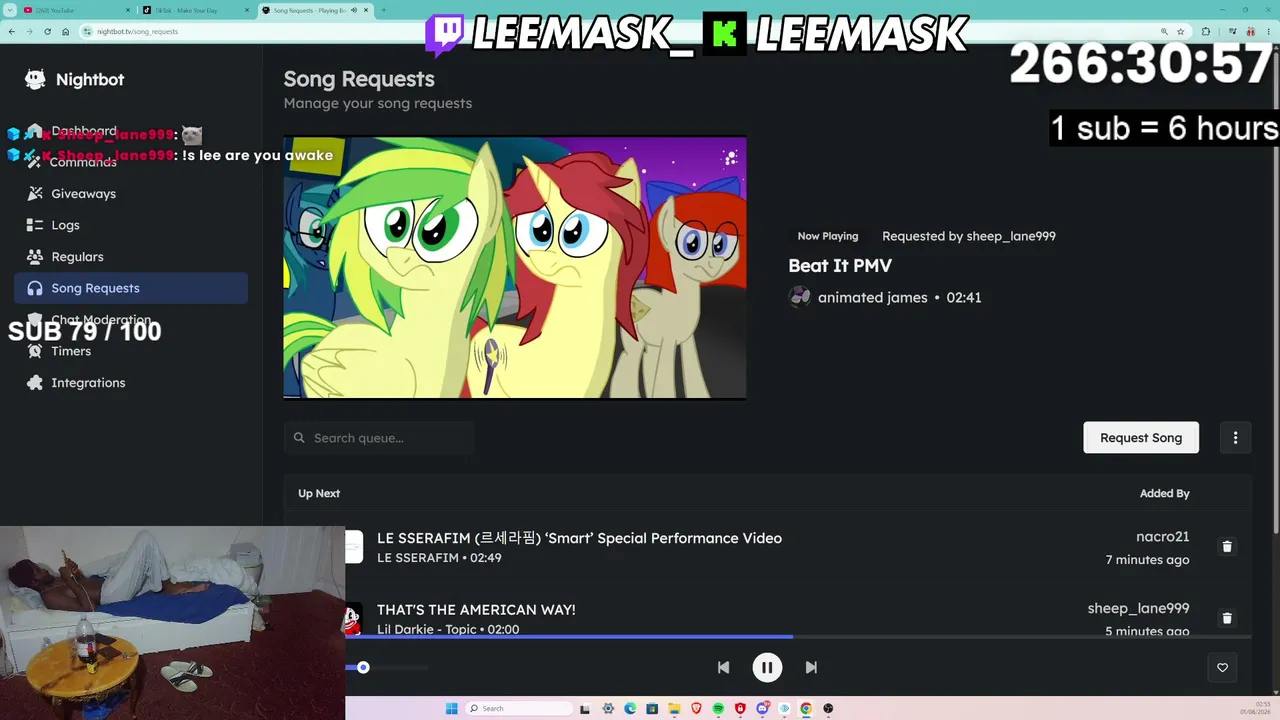This screenshot has width=1280, height=720.
Task: View site information icon in address bar
Action: pyautogui.click(x=88, y=31)
